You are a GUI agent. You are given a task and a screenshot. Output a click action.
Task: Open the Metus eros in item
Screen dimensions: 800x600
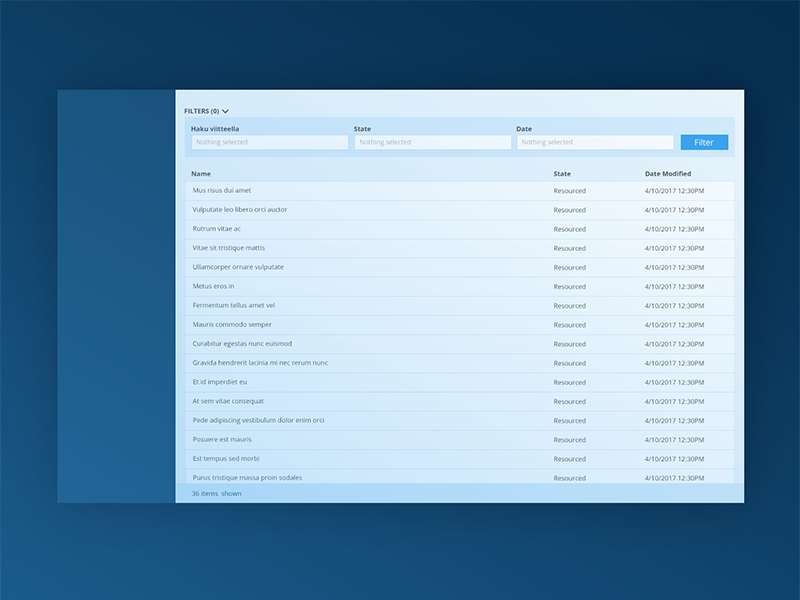[212, 286]
